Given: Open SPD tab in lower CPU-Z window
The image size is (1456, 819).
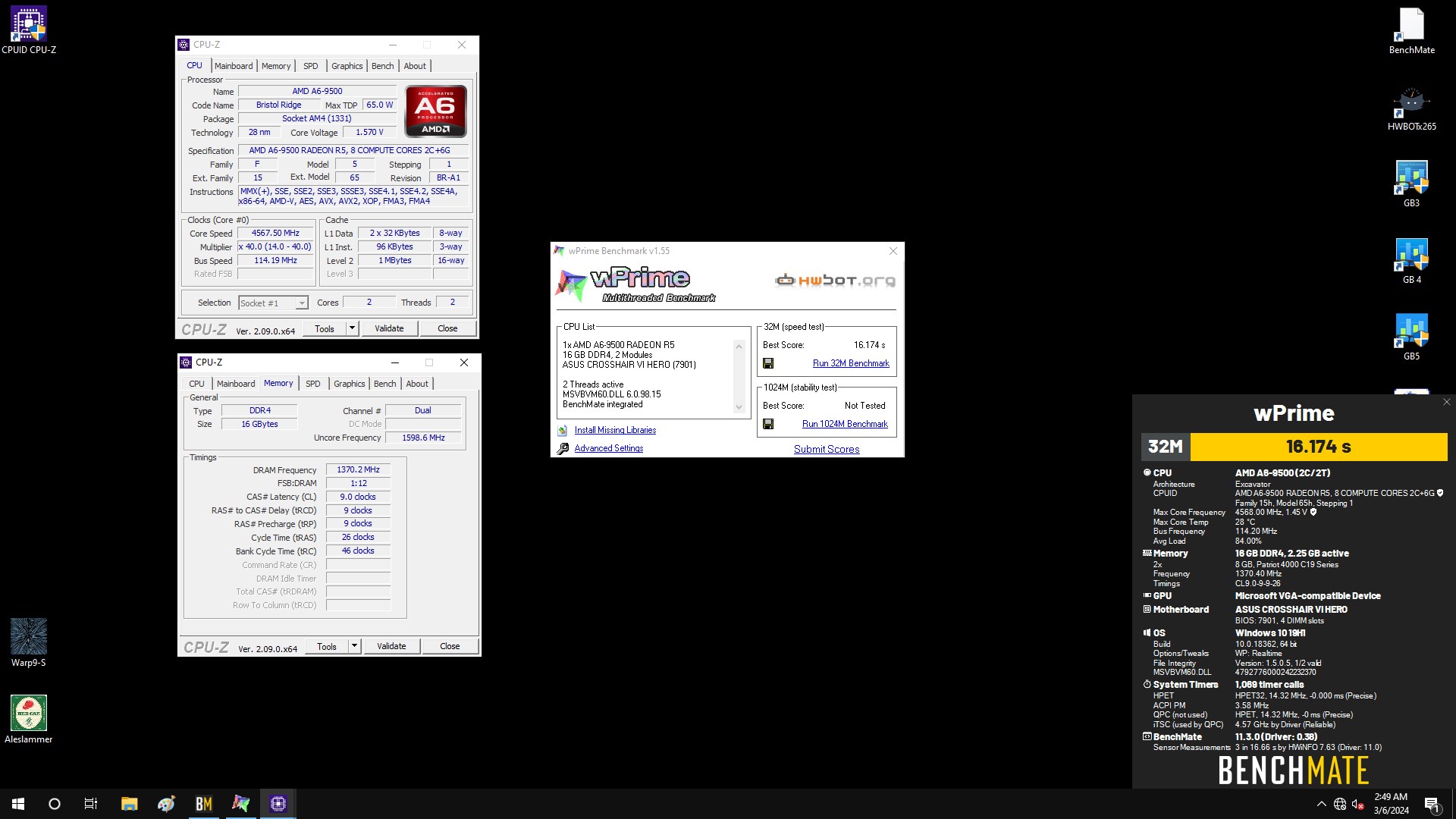Looking at the screenshot, I should tap(313, 384).
